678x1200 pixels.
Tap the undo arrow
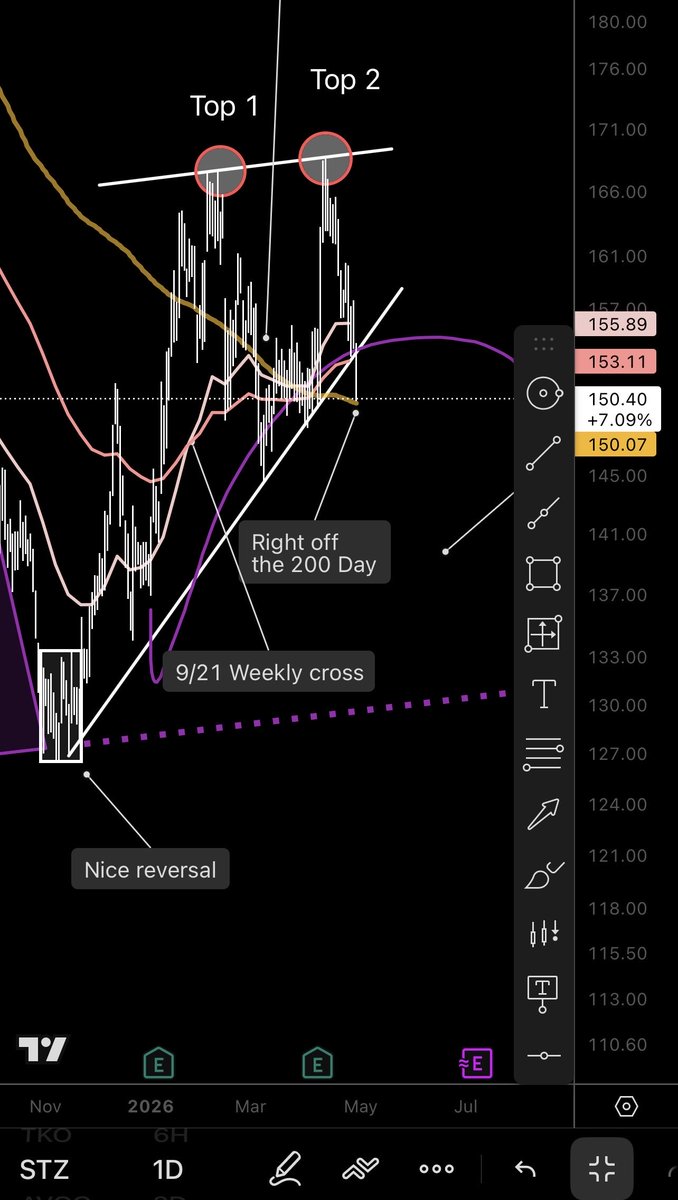pos(524,1168)
